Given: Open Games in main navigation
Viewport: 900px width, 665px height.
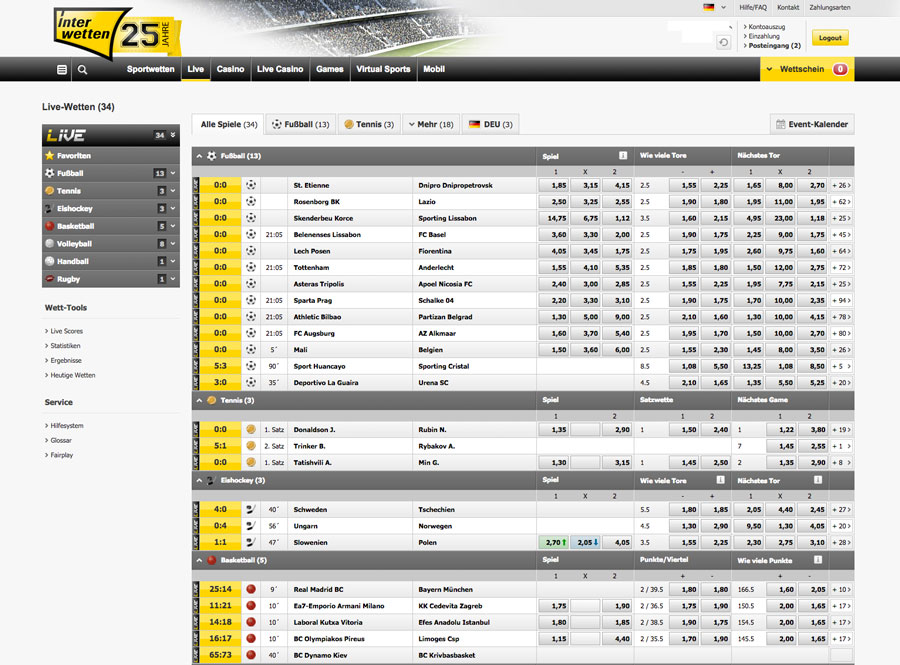Looking at the screenshot, I should coord(329,69).
